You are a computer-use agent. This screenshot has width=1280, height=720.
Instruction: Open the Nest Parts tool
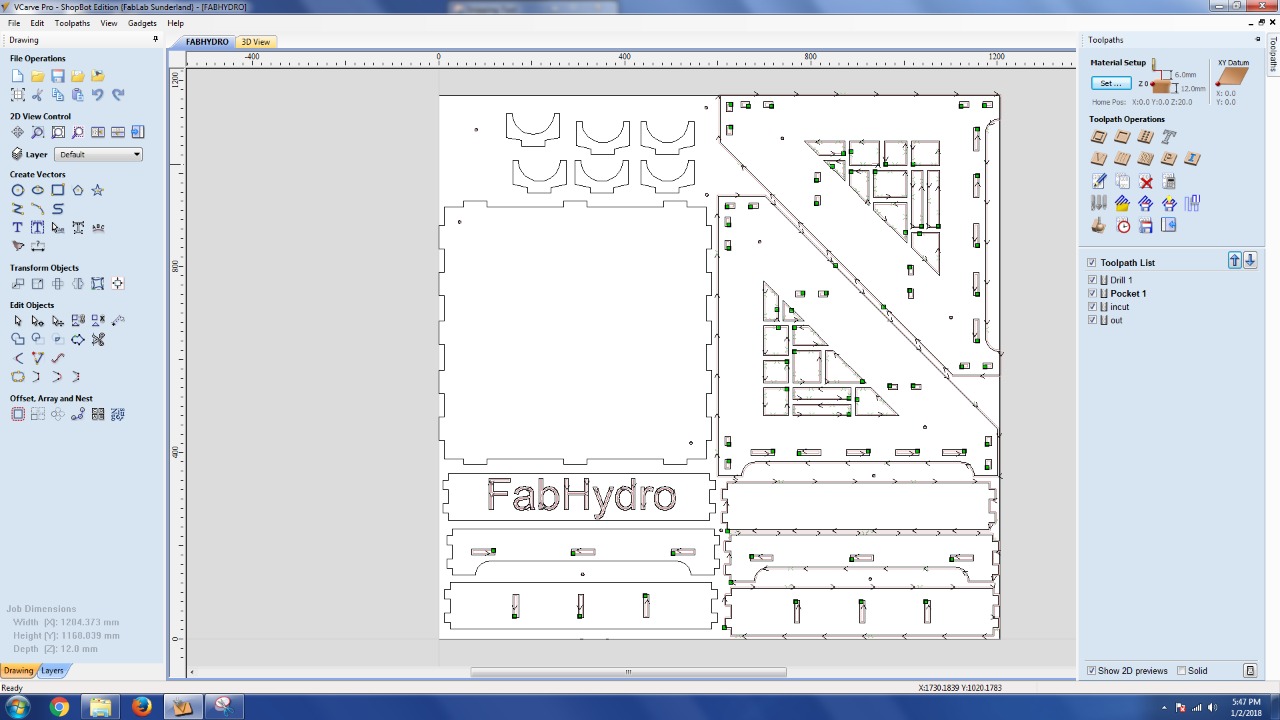coord(118,414)
